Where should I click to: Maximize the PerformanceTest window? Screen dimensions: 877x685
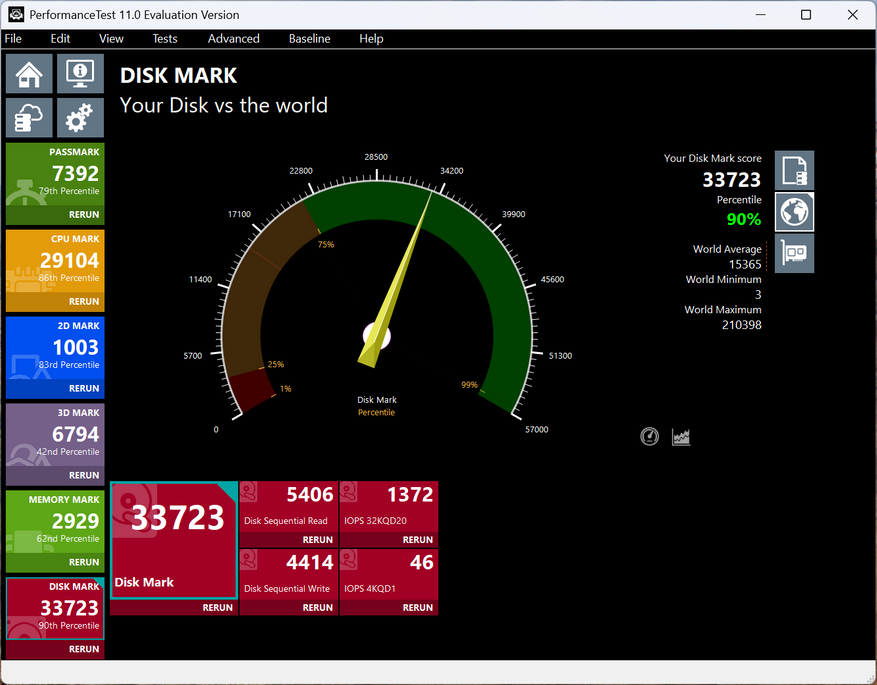pos(806,15)
